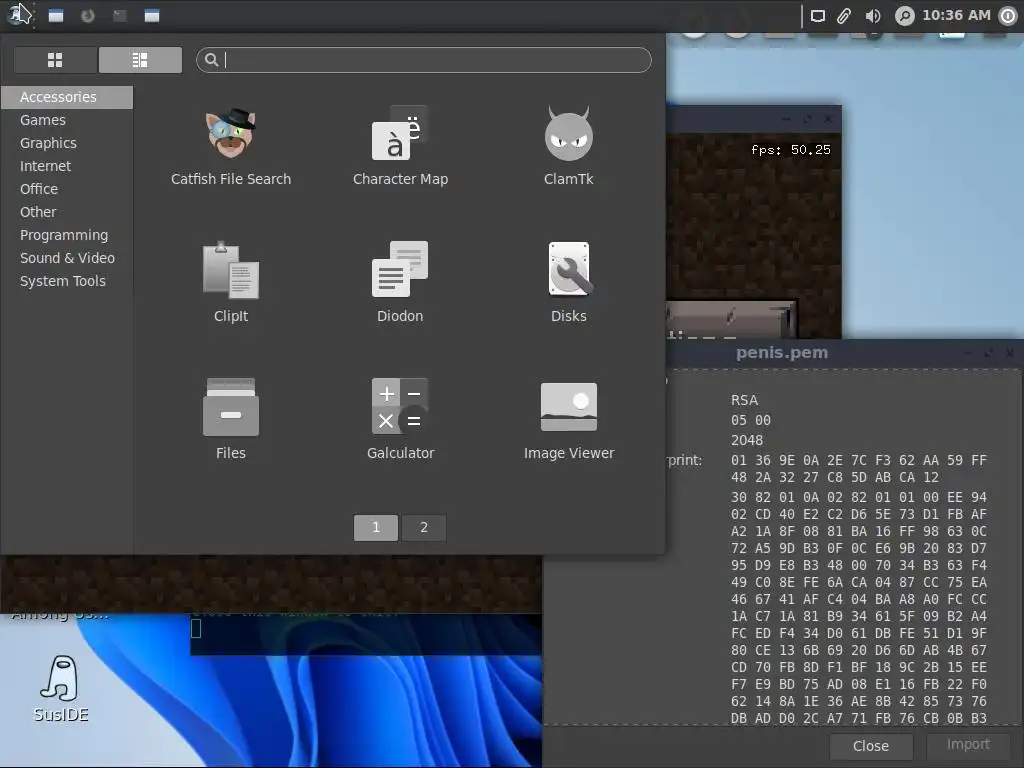Switch launcher to icon grid view

(56, 60)
